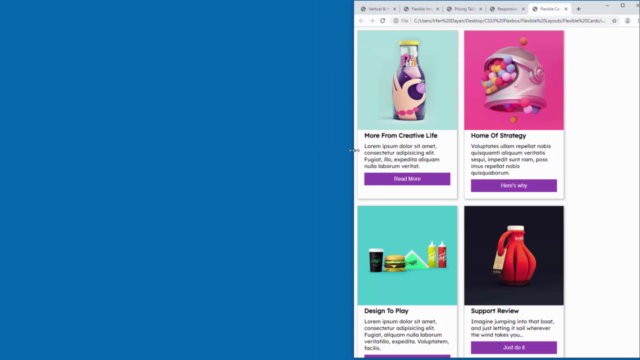
Task: Click the 'More From Creative Life' heading
Action: pyautogui.click(x=400, y=136)
